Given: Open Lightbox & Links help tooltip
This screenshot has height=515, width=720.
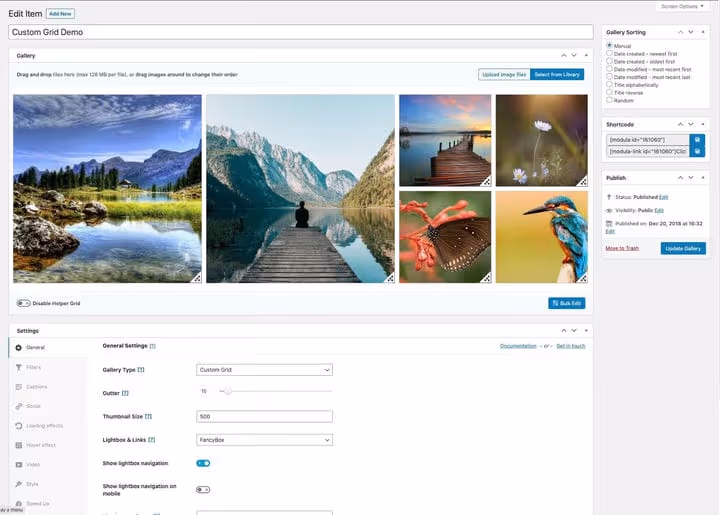Looking at the screenshot, I should (152, 440).
